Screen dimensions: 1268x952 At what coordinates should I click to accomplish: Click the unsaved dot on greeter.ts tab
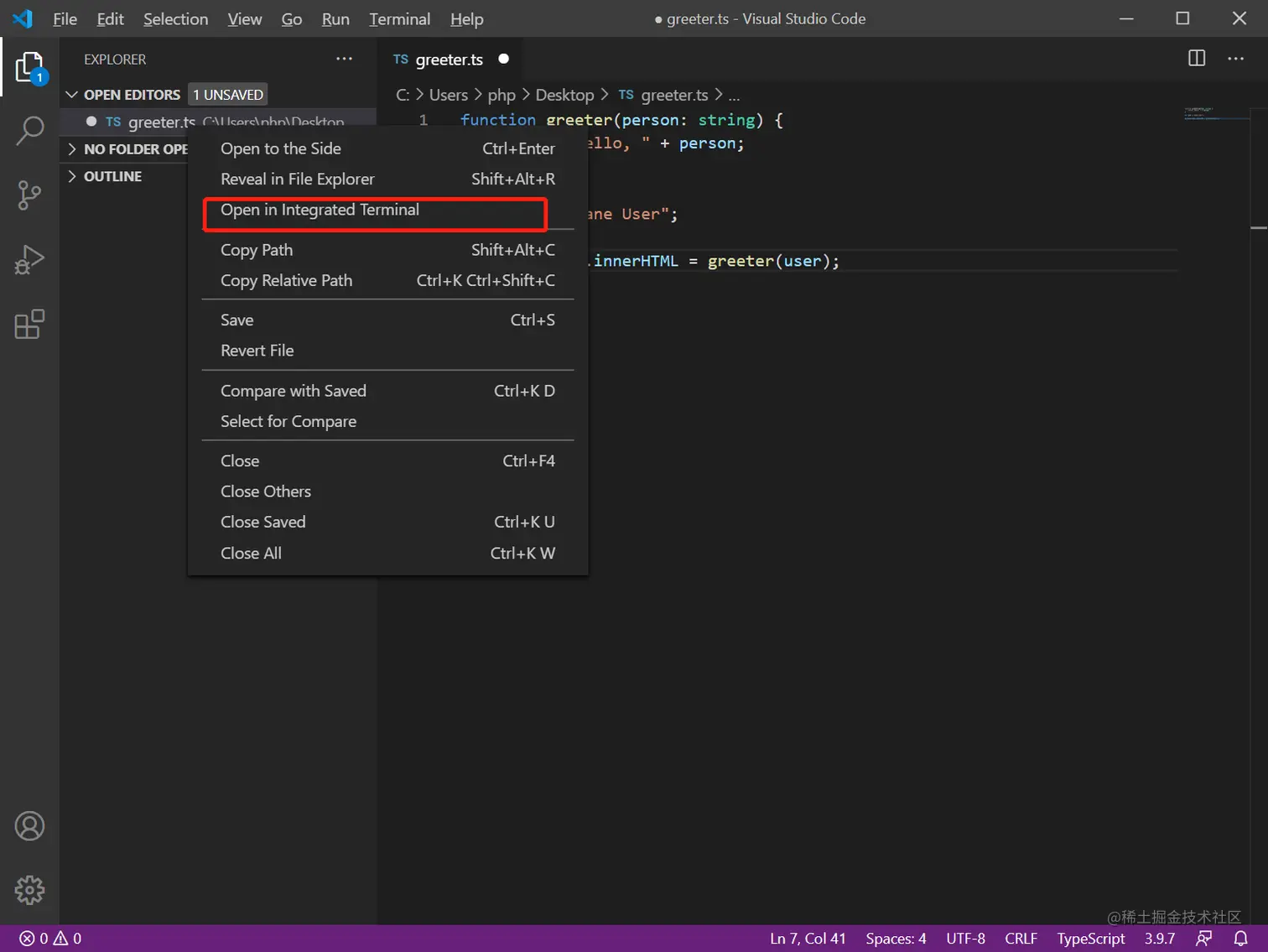[503, 59]
